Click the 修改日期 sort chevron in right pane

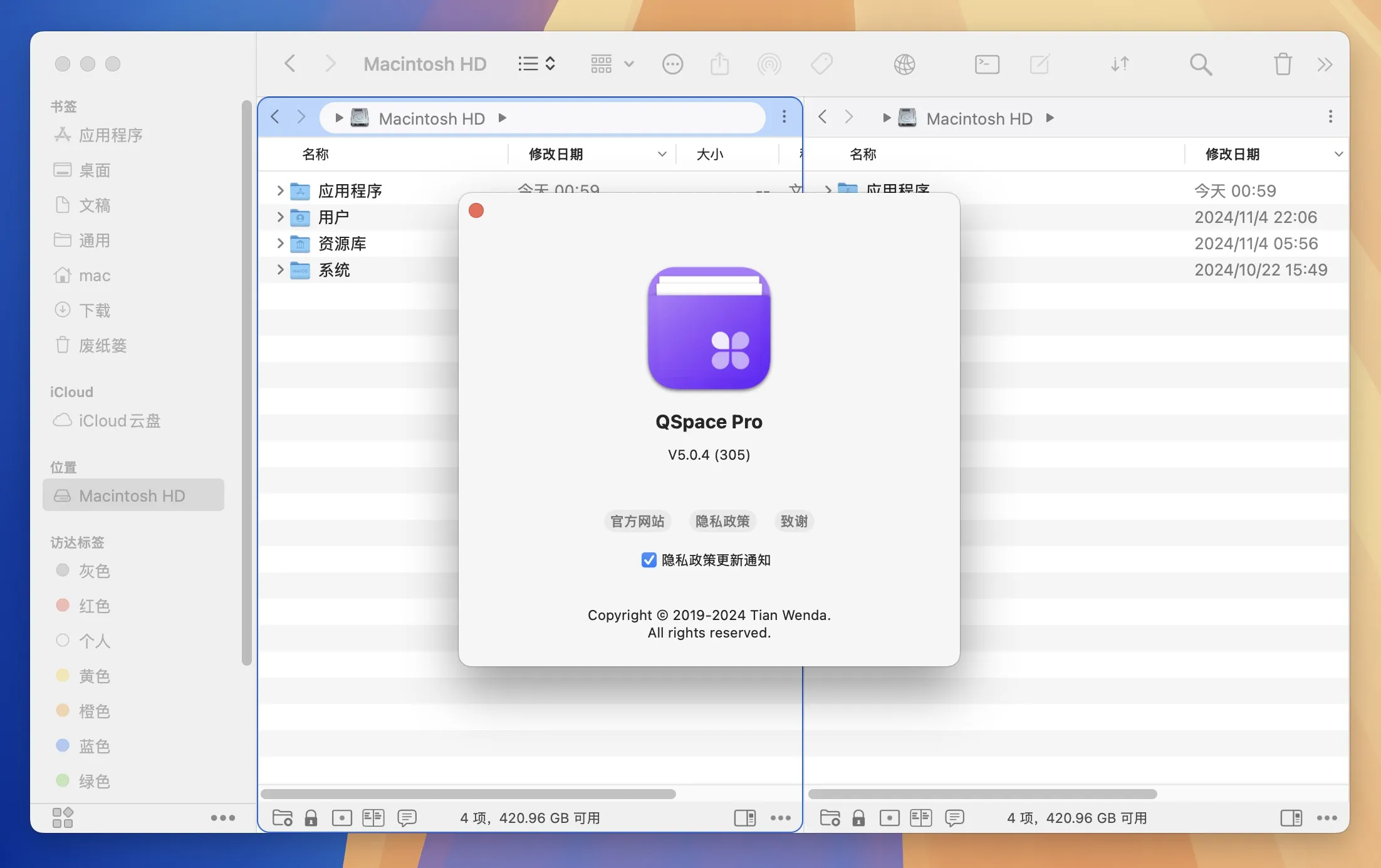click(x=1338, y=154)
